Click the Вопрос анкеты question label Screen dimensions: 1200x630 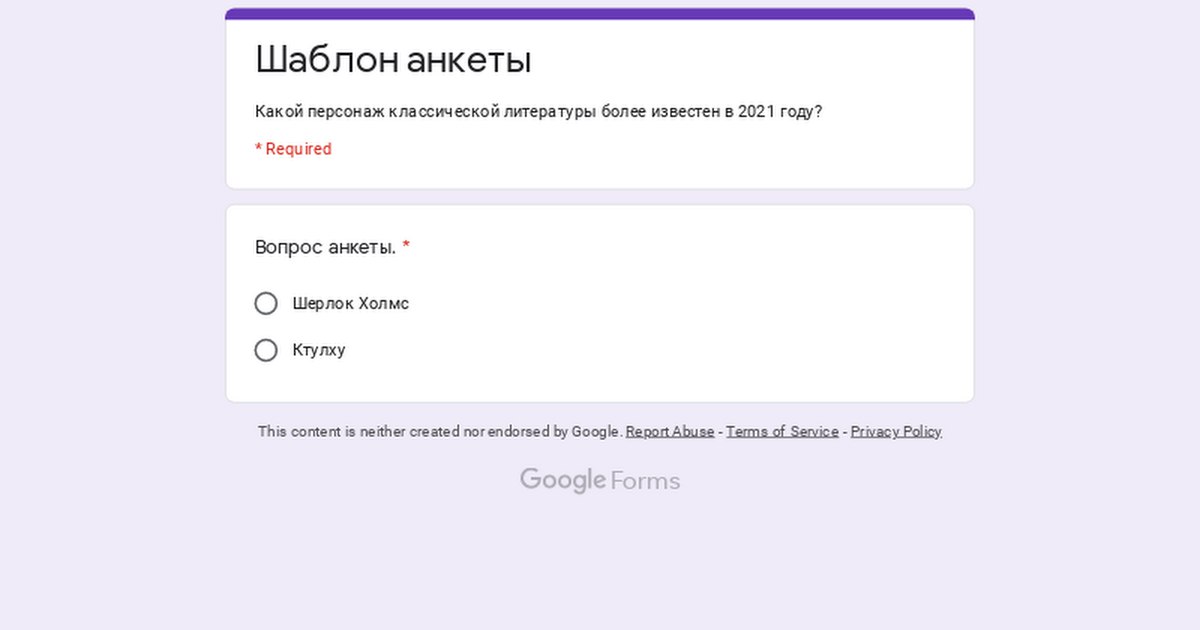(x=326, y=247)
